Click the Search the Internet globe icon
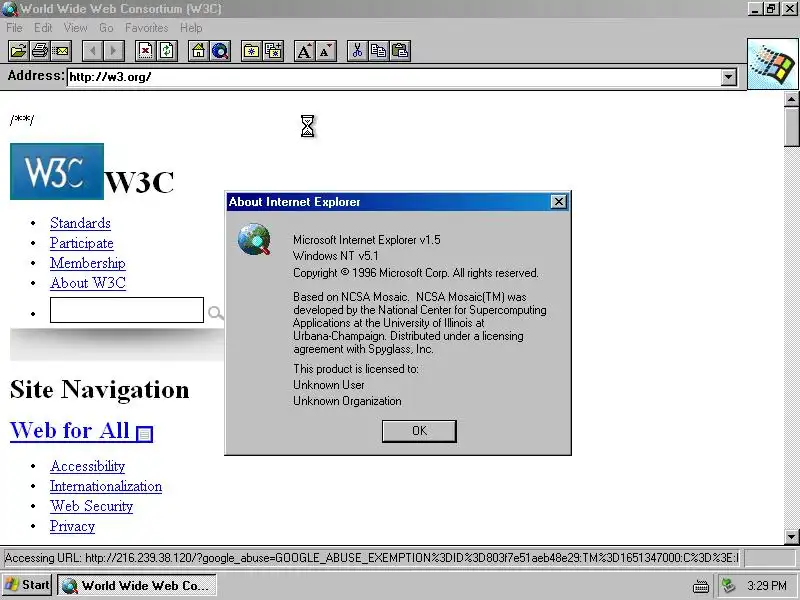Screen dimensions: 800x600 220,51
